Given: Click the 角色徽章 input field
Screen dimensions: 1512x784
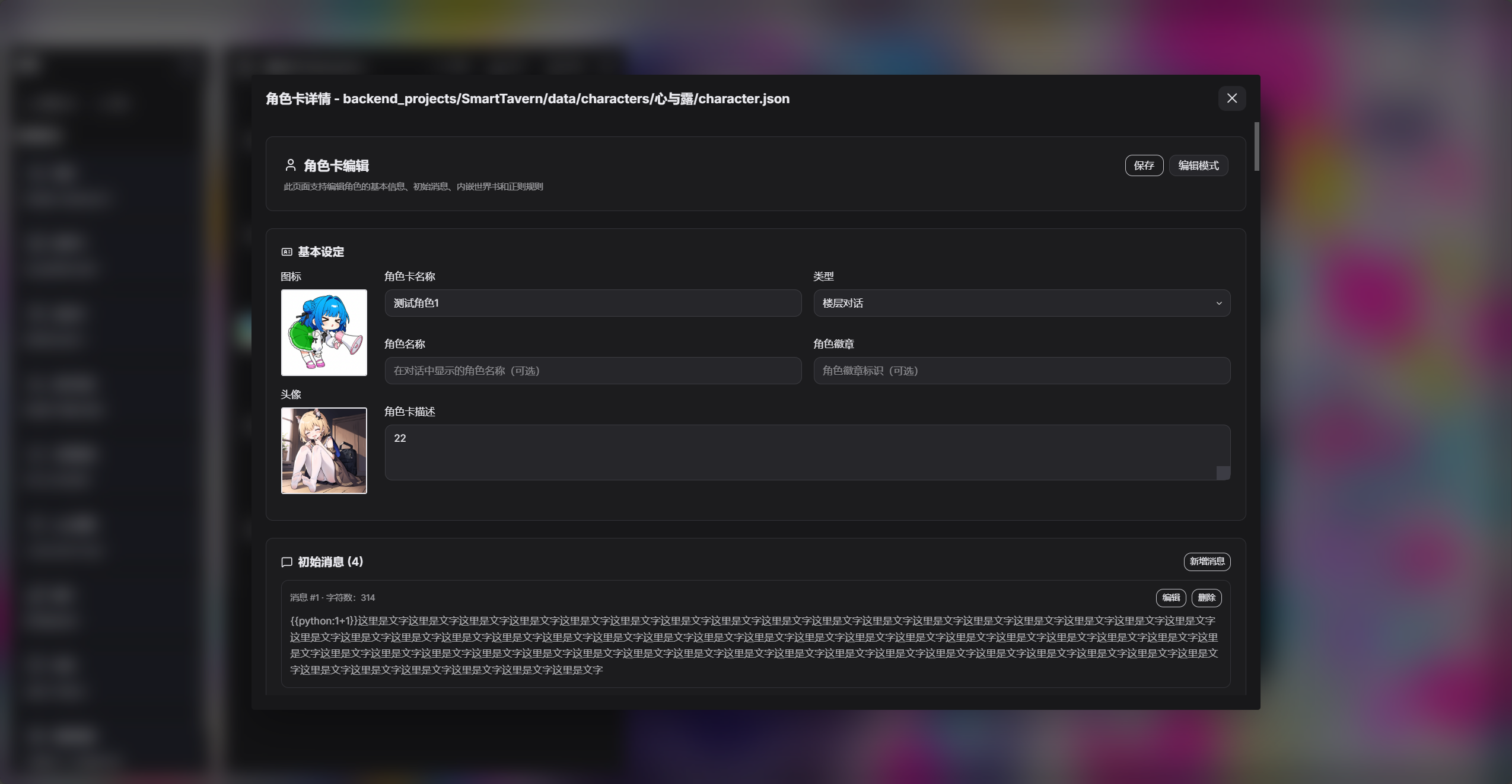Looking at the screenshot, I should point(1021,371).
